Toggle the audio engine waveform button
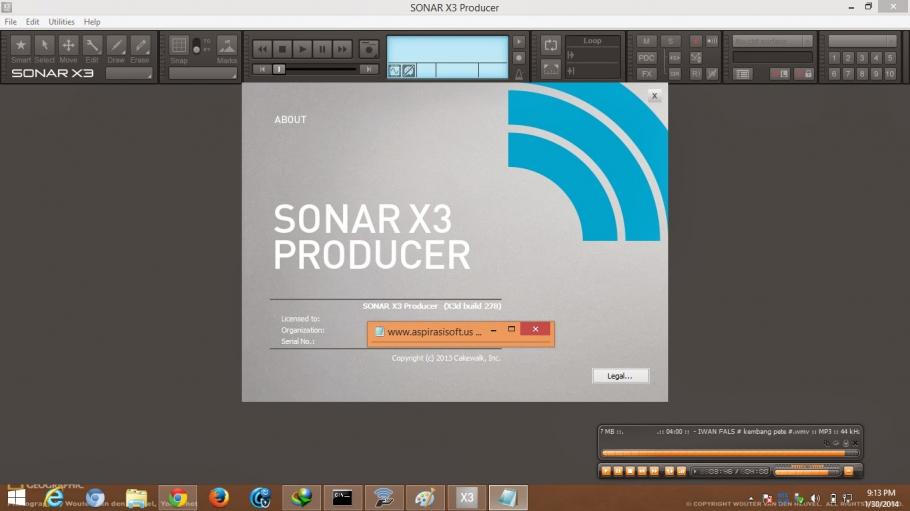Viewport: 910px width, 511px height. (395, 71)
